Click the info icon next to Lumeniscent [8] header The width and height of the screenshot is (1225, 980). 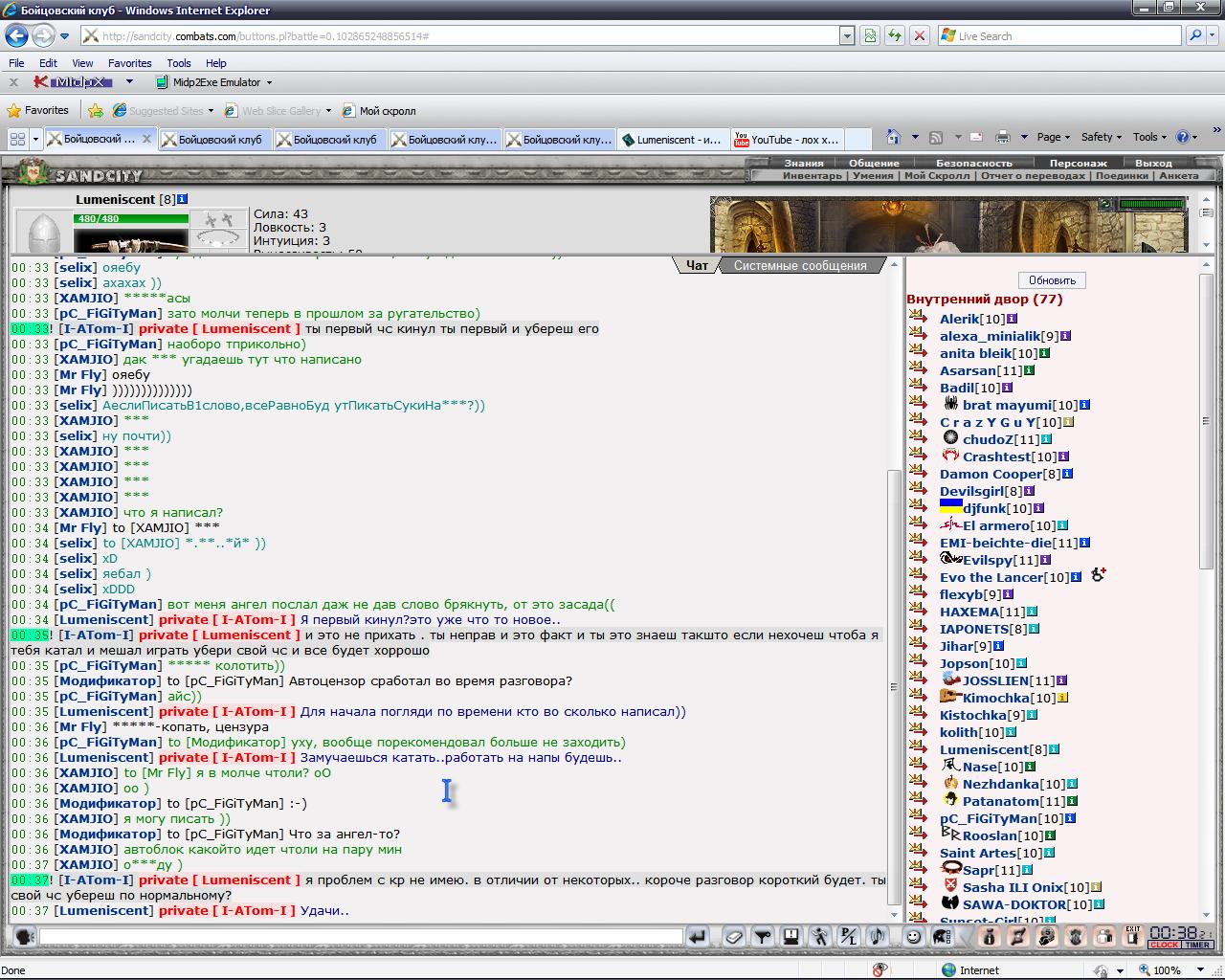click(183, 199)
